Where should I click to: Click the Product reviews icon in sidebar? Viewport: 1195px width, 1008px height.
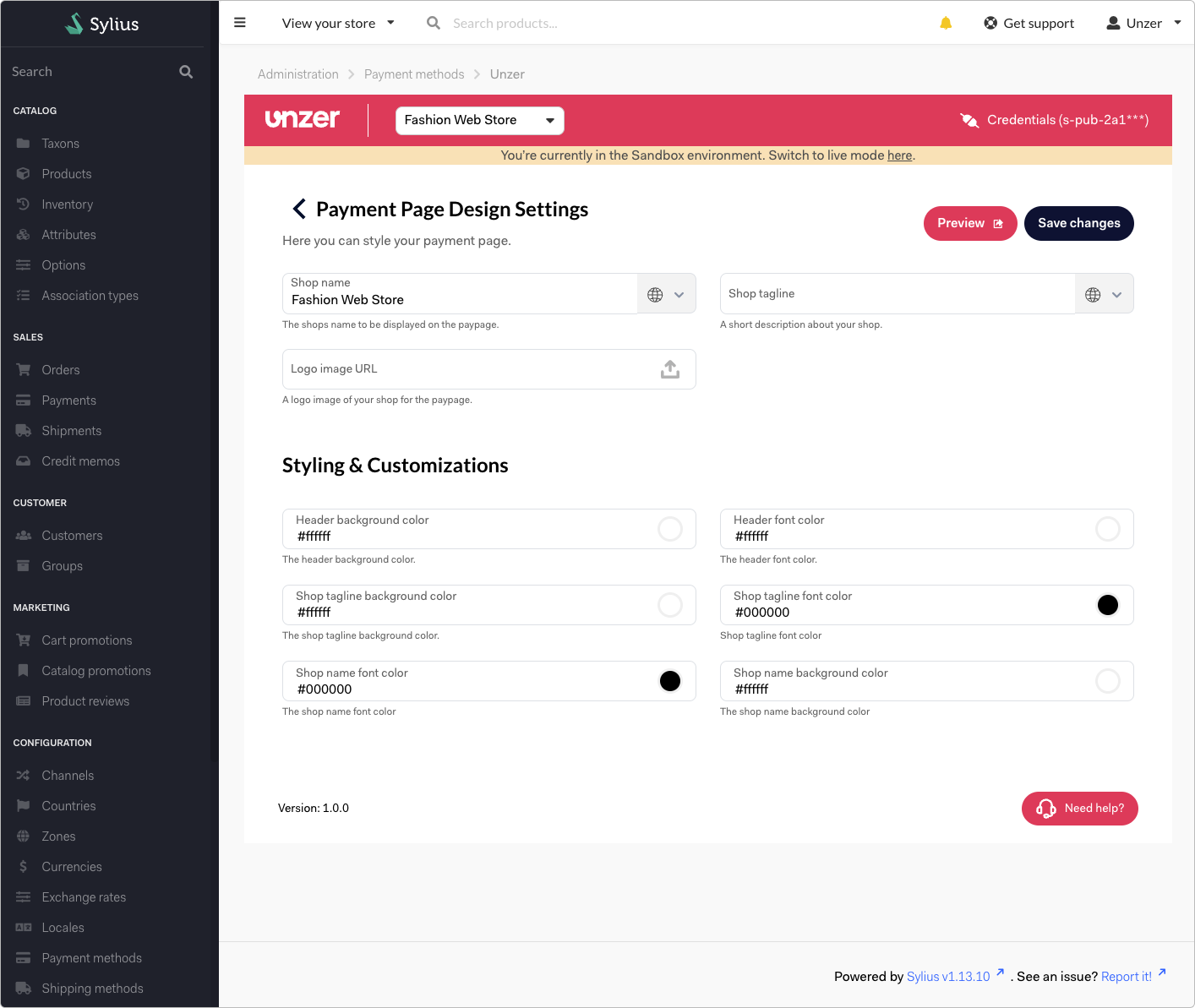(24, 701)
